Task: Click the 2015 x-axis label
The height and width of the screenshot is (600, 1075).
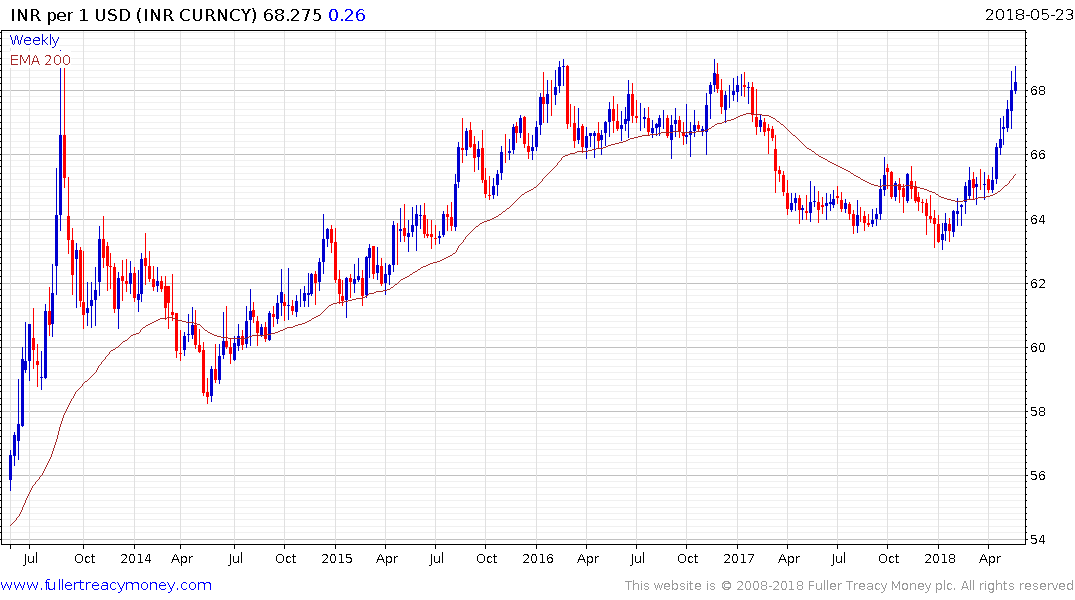Action: [x=337, y=558]
